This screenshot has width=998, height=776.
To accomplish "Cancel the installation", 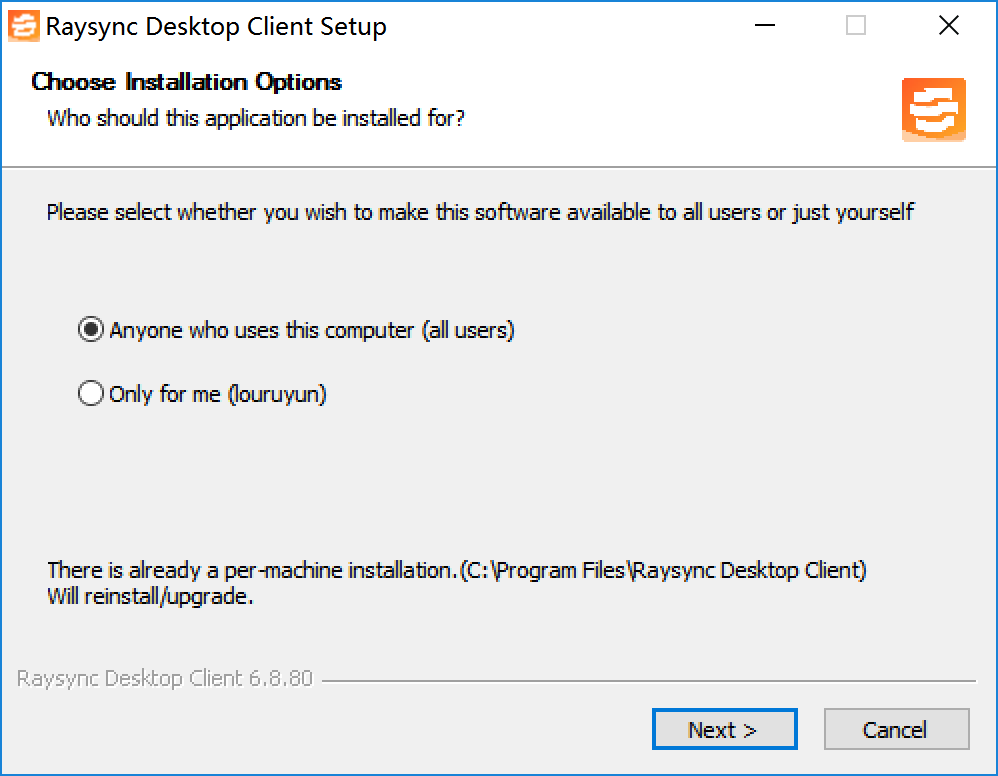I will (x=896, y=729).
